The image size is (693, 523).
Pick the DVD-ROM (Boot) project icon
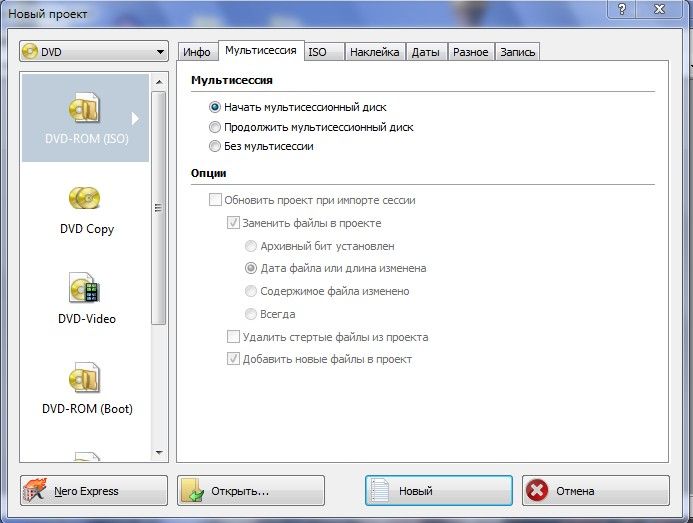[x=85, y=379]
